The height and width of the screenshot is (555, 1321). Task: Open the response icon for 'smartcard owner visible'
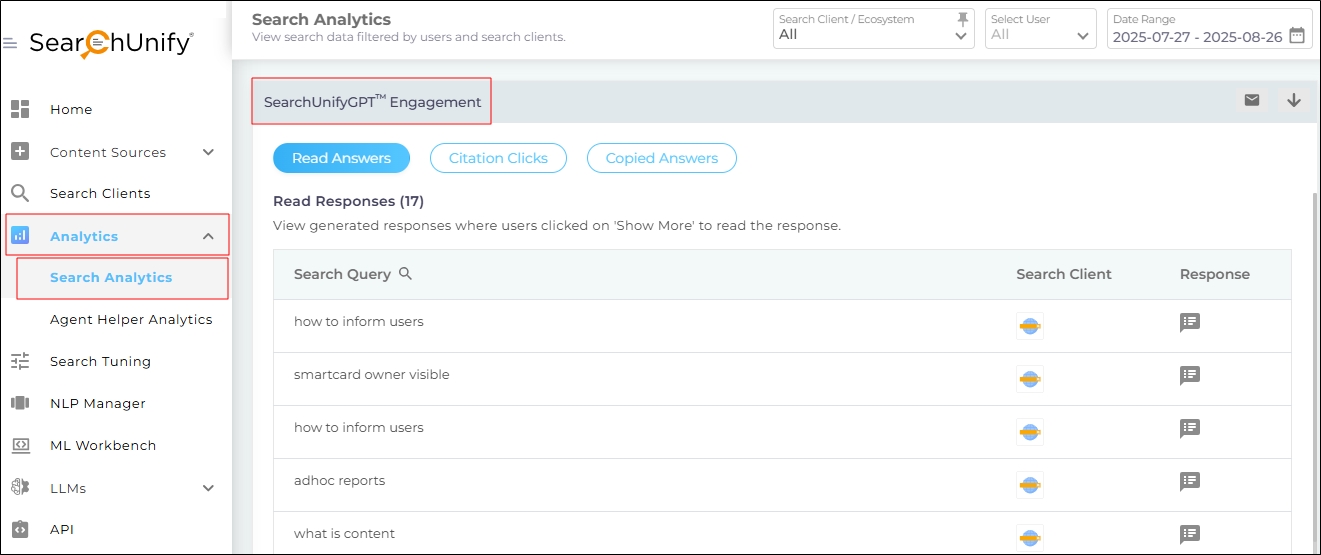(1189, 375)
